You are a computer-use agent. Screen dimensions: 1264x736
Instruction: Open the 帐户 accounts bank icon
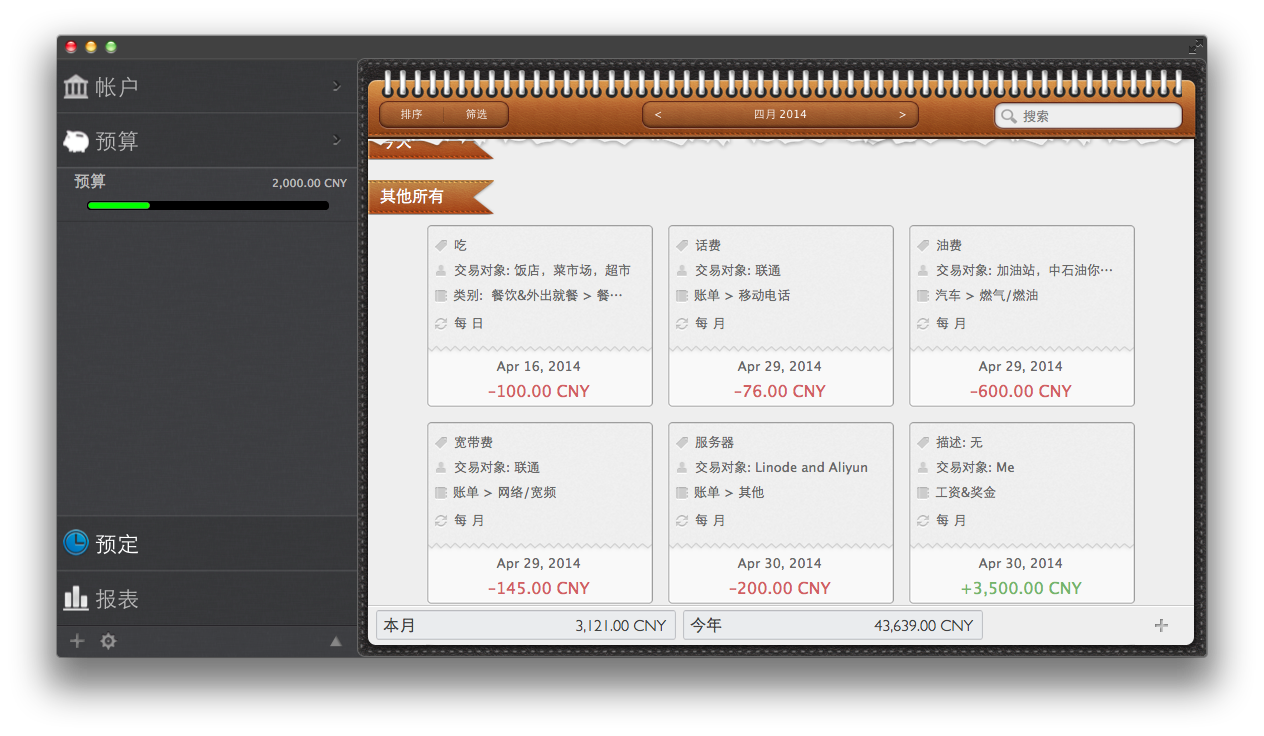click(x=75, y=87)
